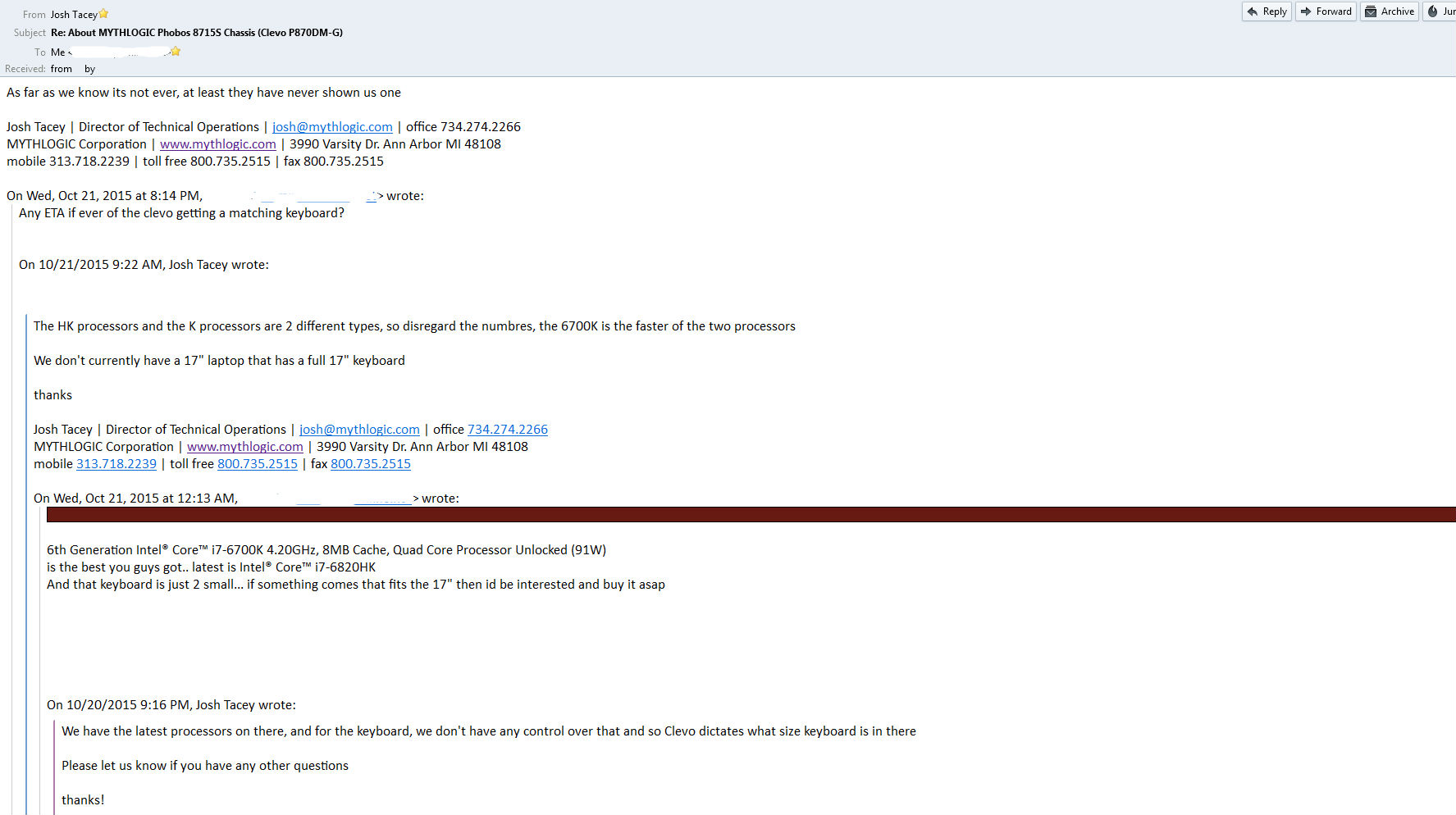Click 'On Wed, Oct 21, 2015 at 8:14 PM' line
The width and height of the screenshot is (1456, 815).
(215, 196)
